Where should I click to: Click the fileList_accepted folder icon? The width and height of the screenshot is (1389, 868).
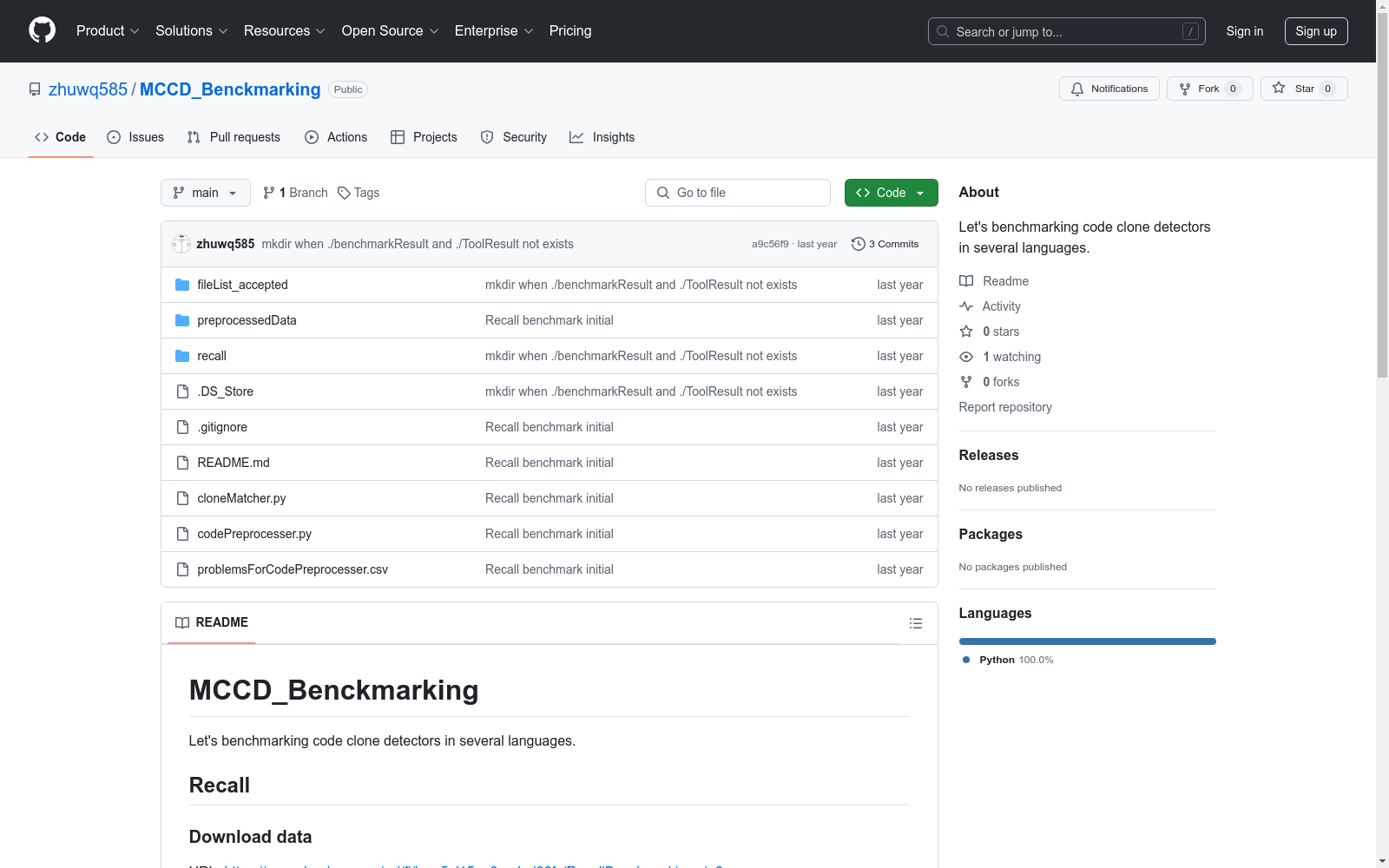[182, 285]
